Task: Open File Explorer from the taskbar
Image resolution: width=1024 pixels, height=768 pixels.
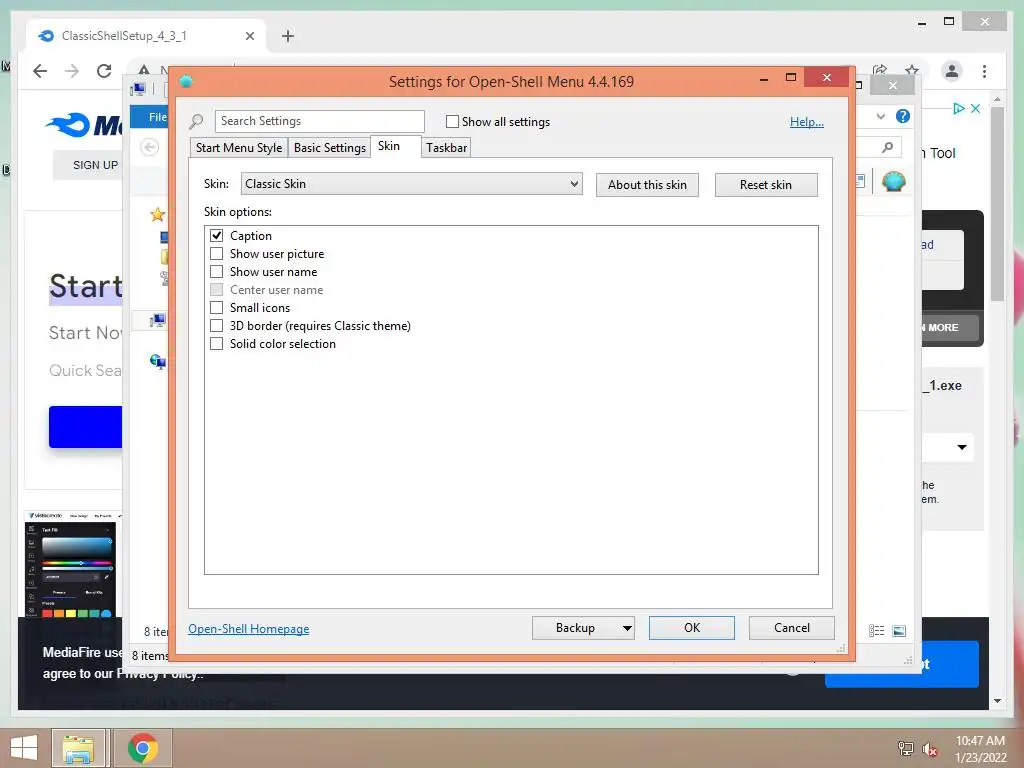Action: [x=78, y=748]
